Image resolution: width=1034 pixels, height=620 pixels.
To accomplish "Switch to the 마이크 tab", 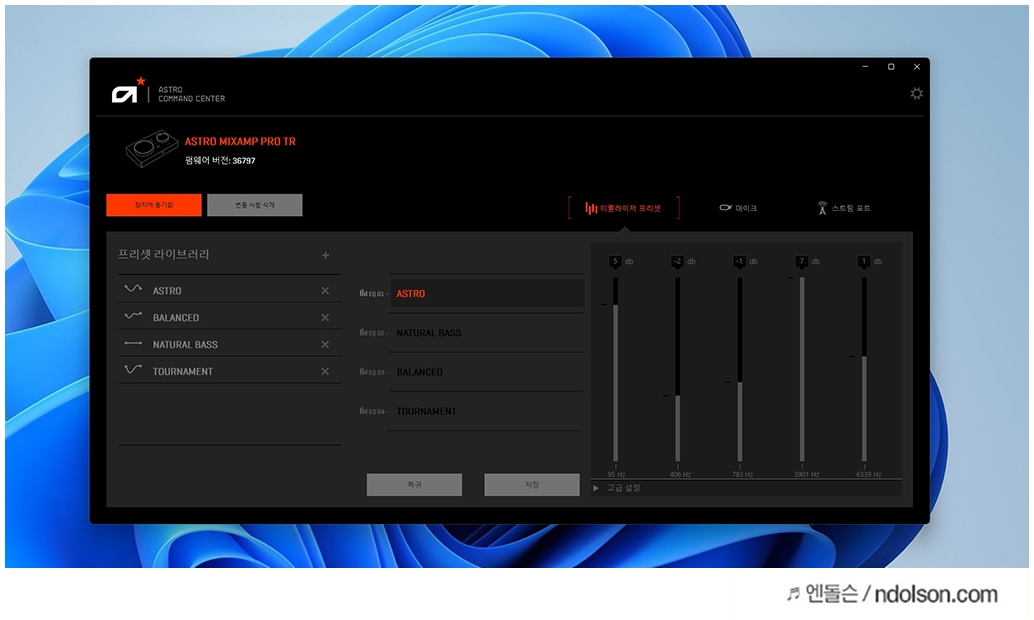I will click(x=738, y=208).
